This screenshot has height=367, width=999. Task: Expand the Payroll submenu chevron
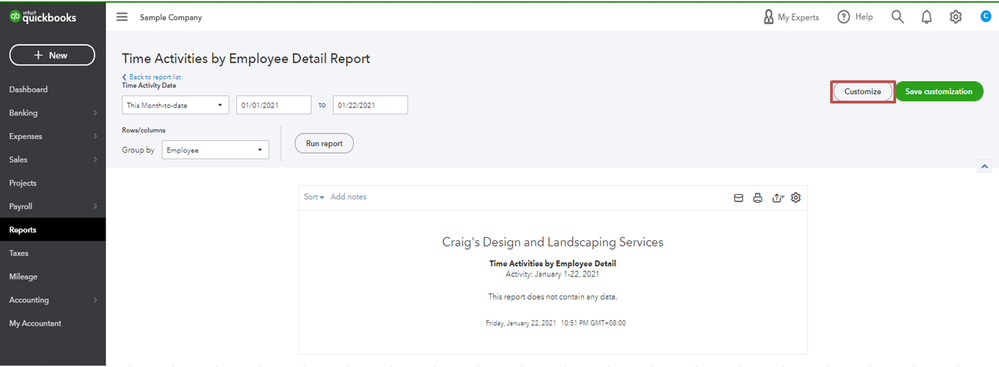95,206
